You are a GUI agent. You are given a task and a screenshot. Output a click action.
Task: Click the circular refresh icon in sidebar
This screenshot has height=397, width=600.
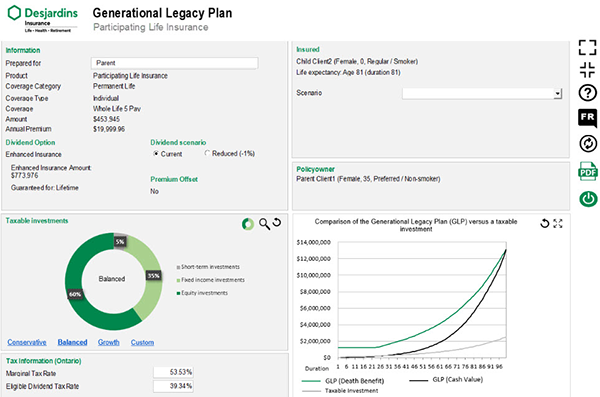(x=588, y=144)
